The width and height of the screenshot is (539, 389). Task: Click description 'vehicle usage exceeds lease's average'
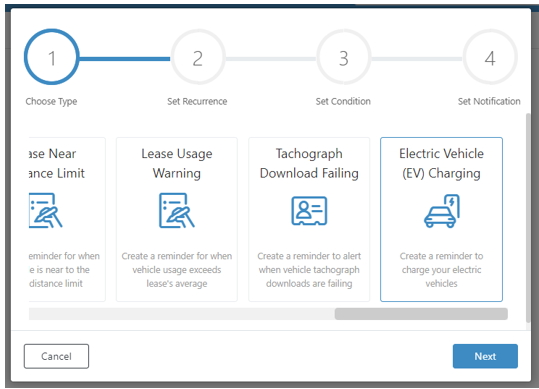click(177, 277)
